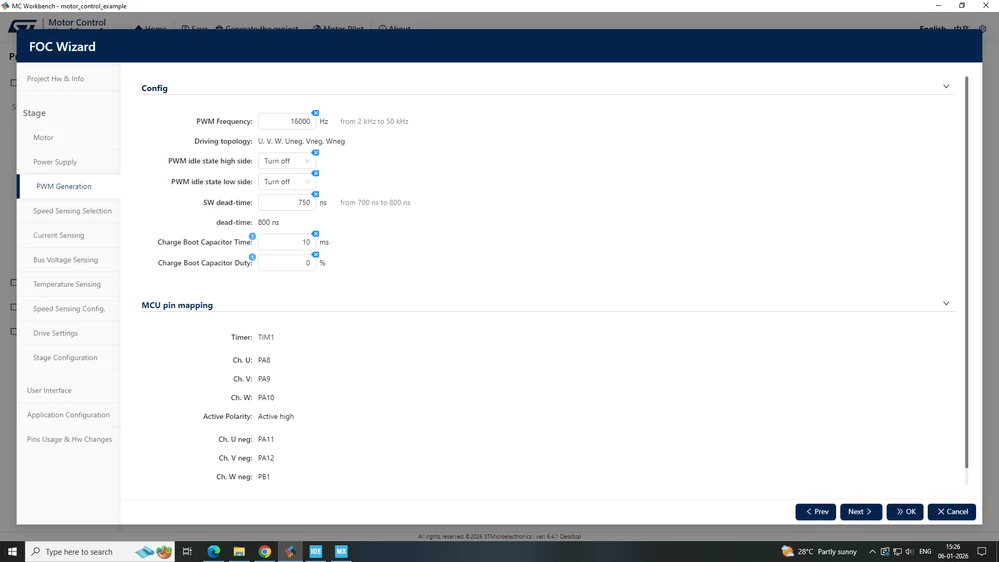Reset PWM idle state low side value icon

[x=315, y=173]
